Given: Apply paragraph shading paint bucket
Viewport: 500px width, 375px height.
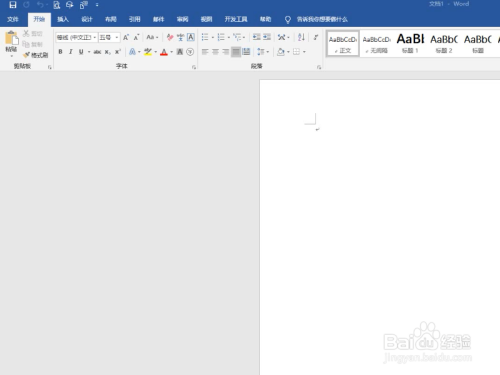Looking at the screenshot, I should [281, 52].
